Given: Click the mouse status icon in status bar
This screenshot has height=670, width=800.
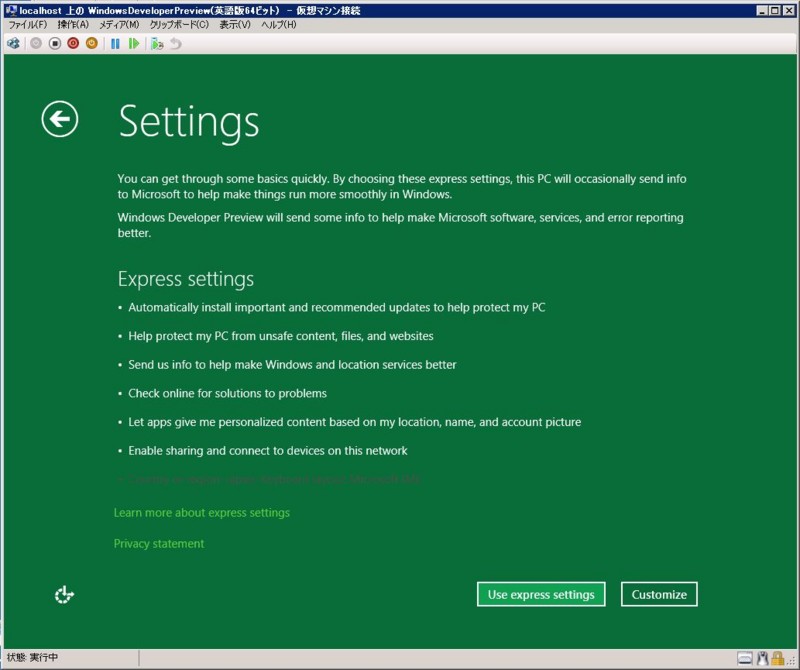Looking at the screenshot, I should tap(763, 658).
